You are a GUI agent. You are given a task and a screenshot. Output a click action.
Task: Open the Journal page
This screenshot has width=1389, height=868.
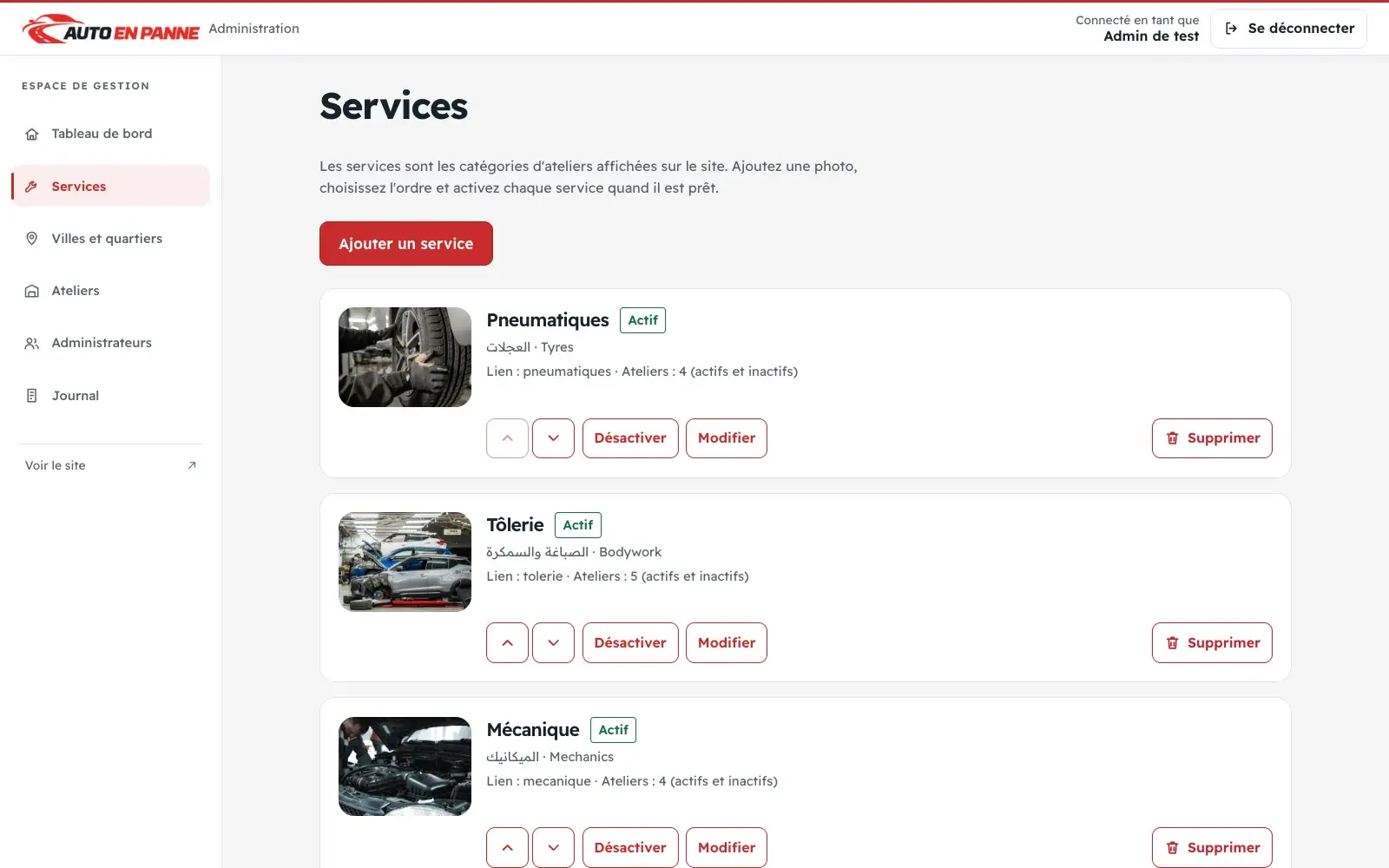point(111,396)
